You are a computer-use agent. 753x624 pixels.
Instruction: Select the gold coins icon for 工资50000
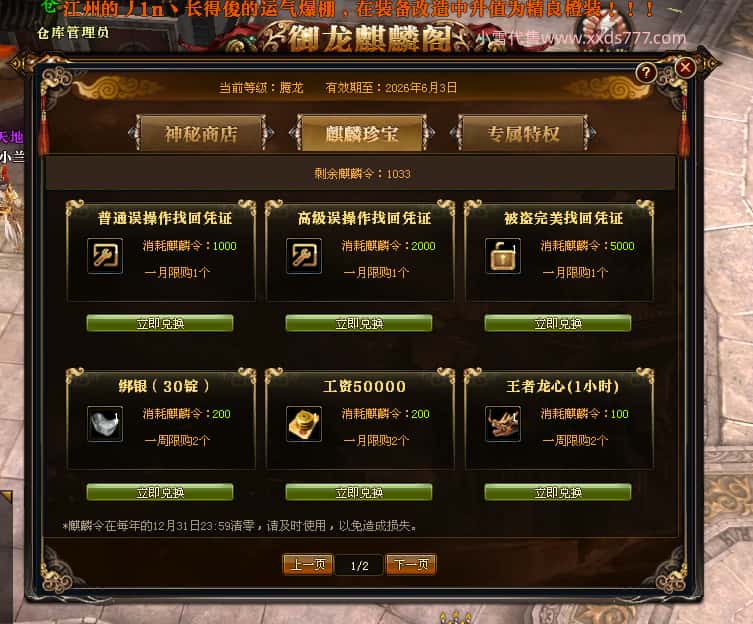pyautogui.click(x=304, y=424)
